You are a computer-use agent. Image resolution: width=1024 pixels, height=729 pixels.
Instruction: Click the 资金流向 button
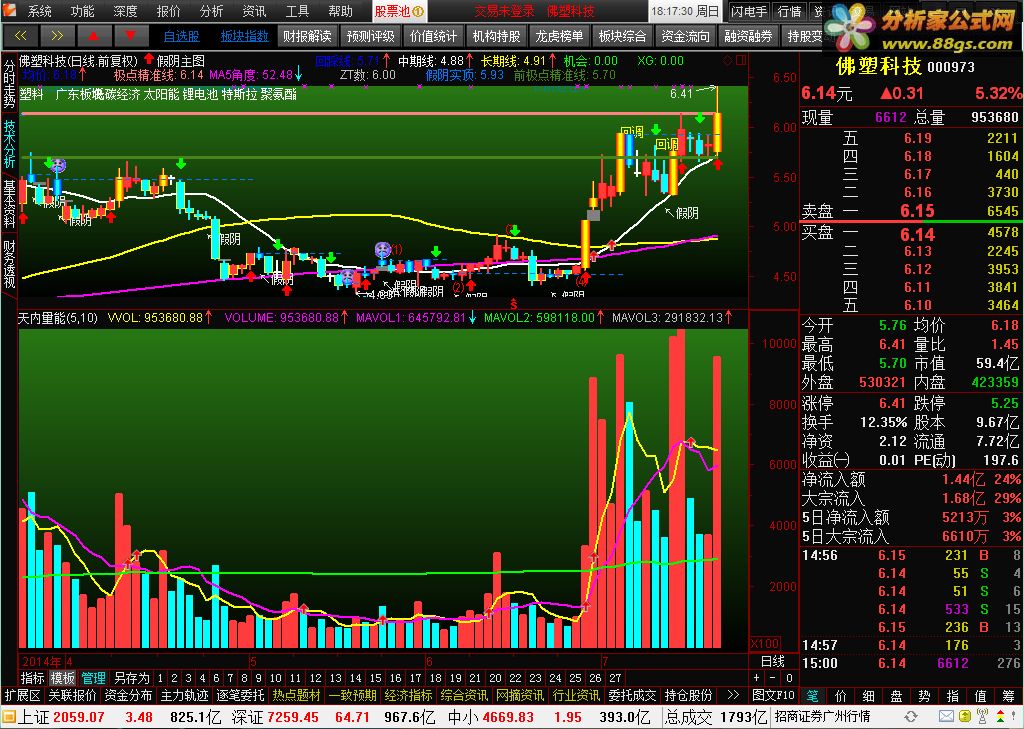pyautogui.click(x=685, y=36)
